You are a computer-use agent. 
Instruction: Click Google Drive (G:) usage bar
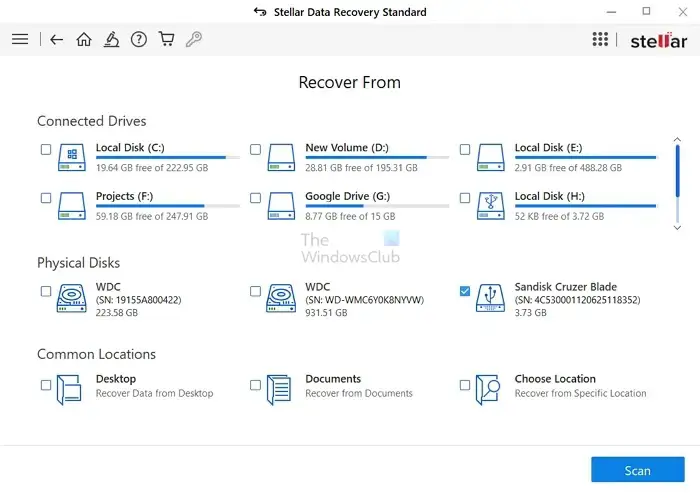click(377, 206)
